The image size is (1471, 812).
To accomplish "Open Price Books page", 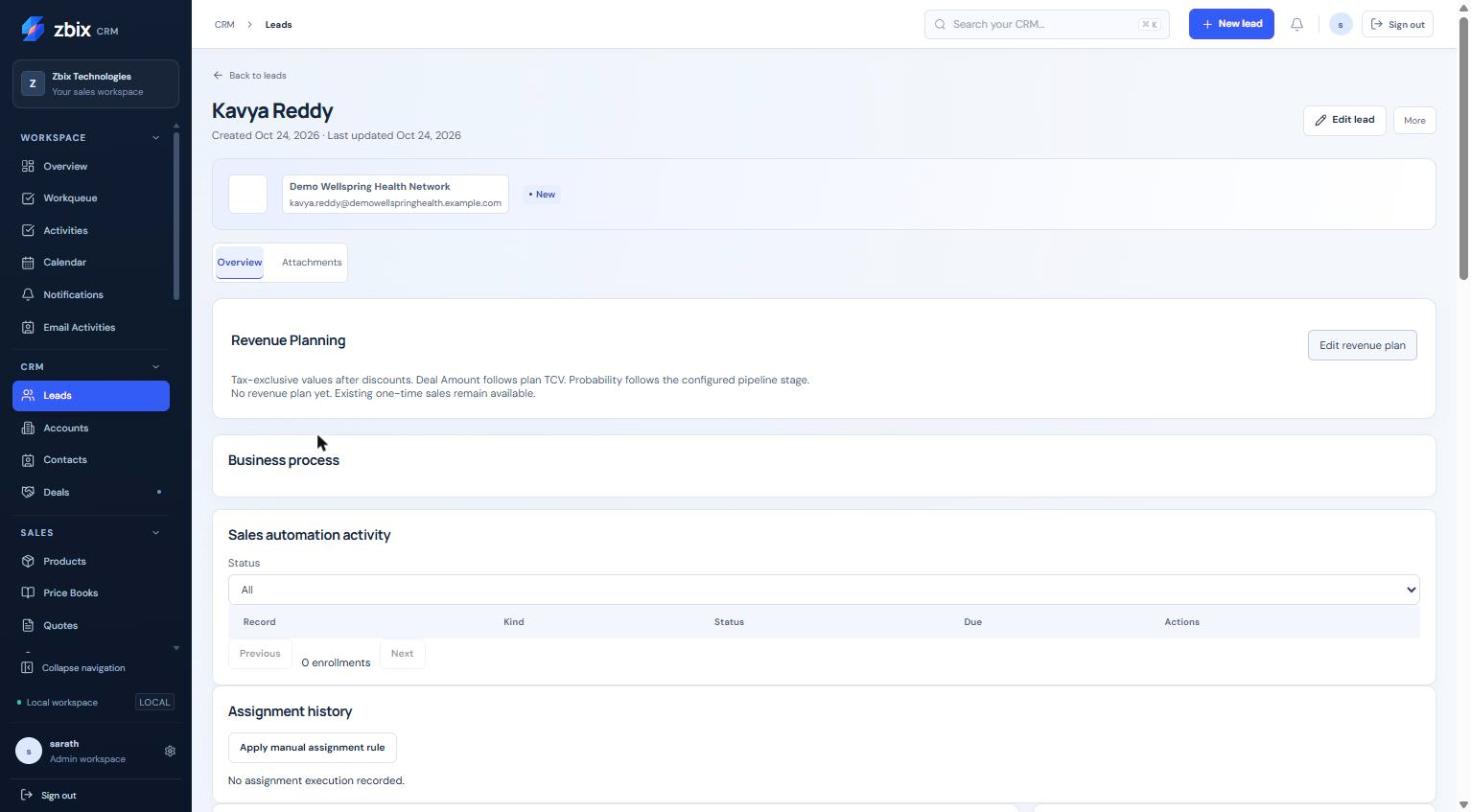I will [91, 593].
